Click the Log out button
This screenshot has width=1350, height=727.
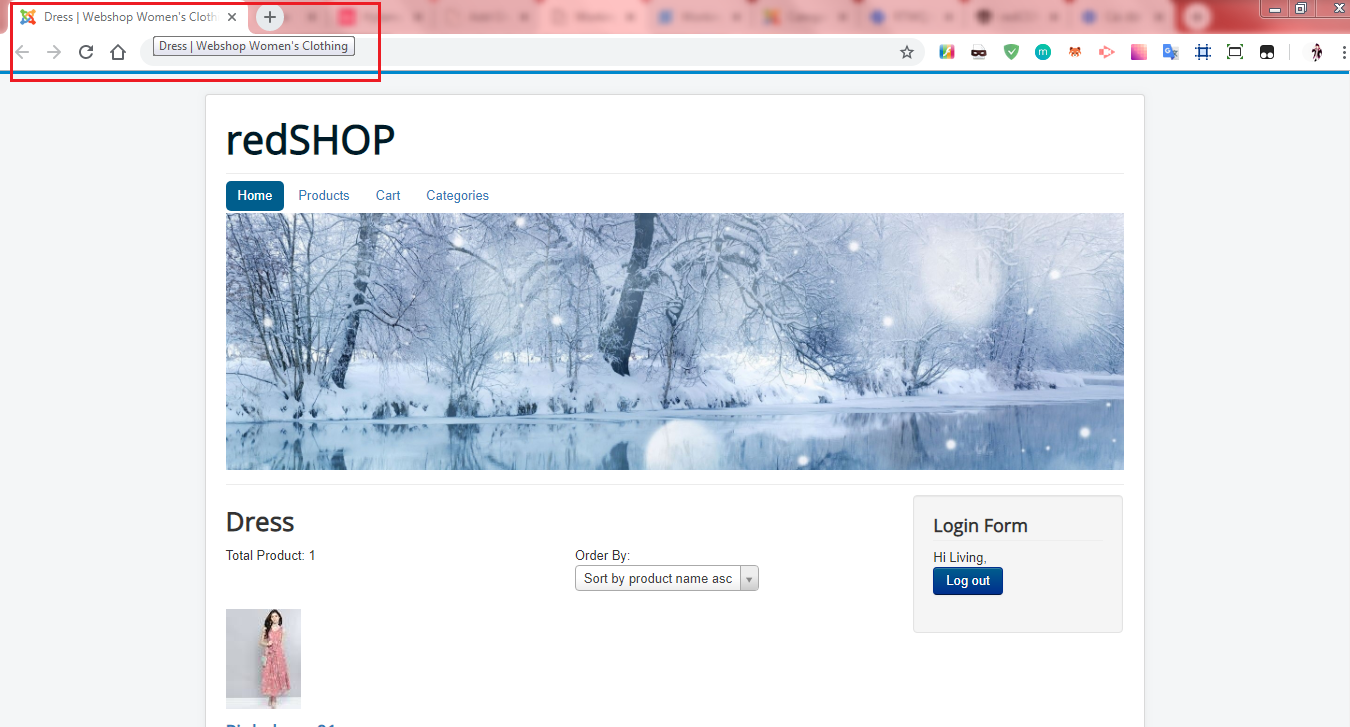pyautogui.click(x=968, y=581)
